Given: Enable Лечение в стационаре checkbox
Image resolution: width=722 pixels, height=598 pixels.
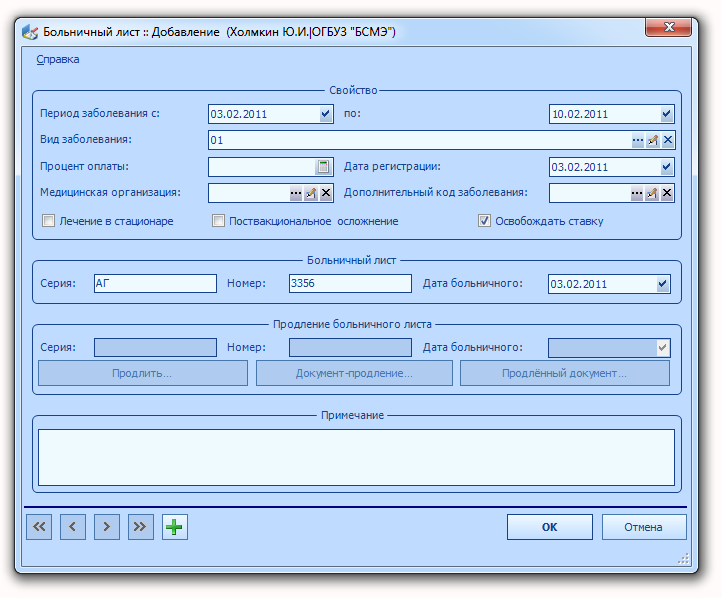Looking at the screenshot, I should pyautogui.click(x=48, y=221).
